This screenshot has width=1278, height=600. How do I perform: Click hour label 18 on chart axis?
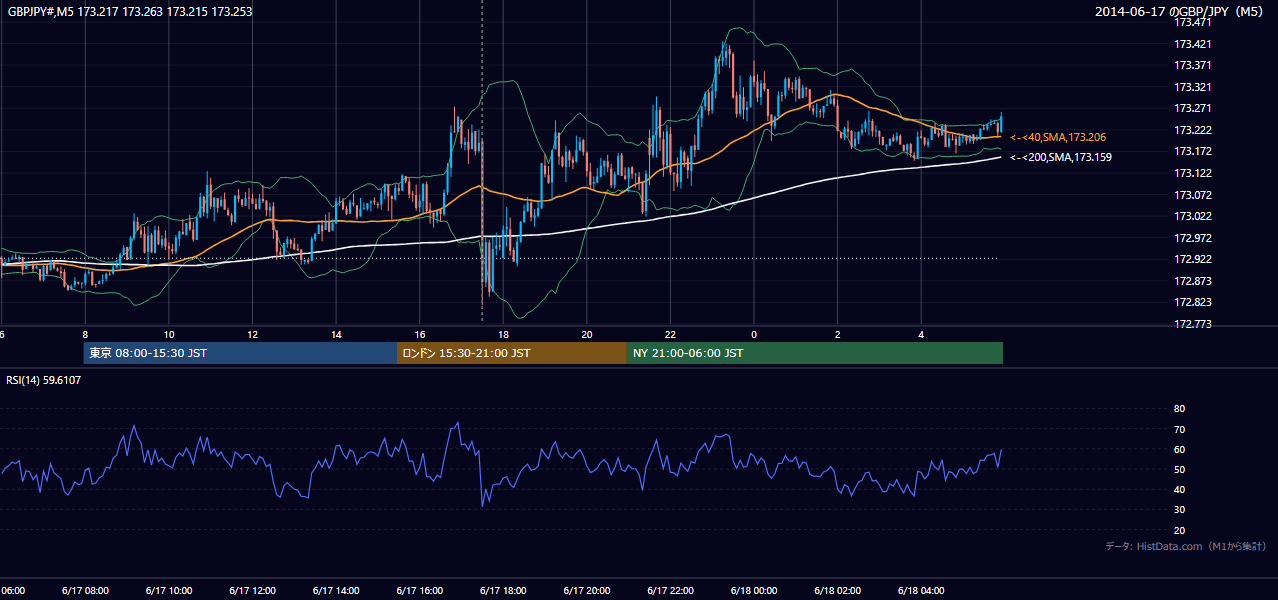(503, 335)
